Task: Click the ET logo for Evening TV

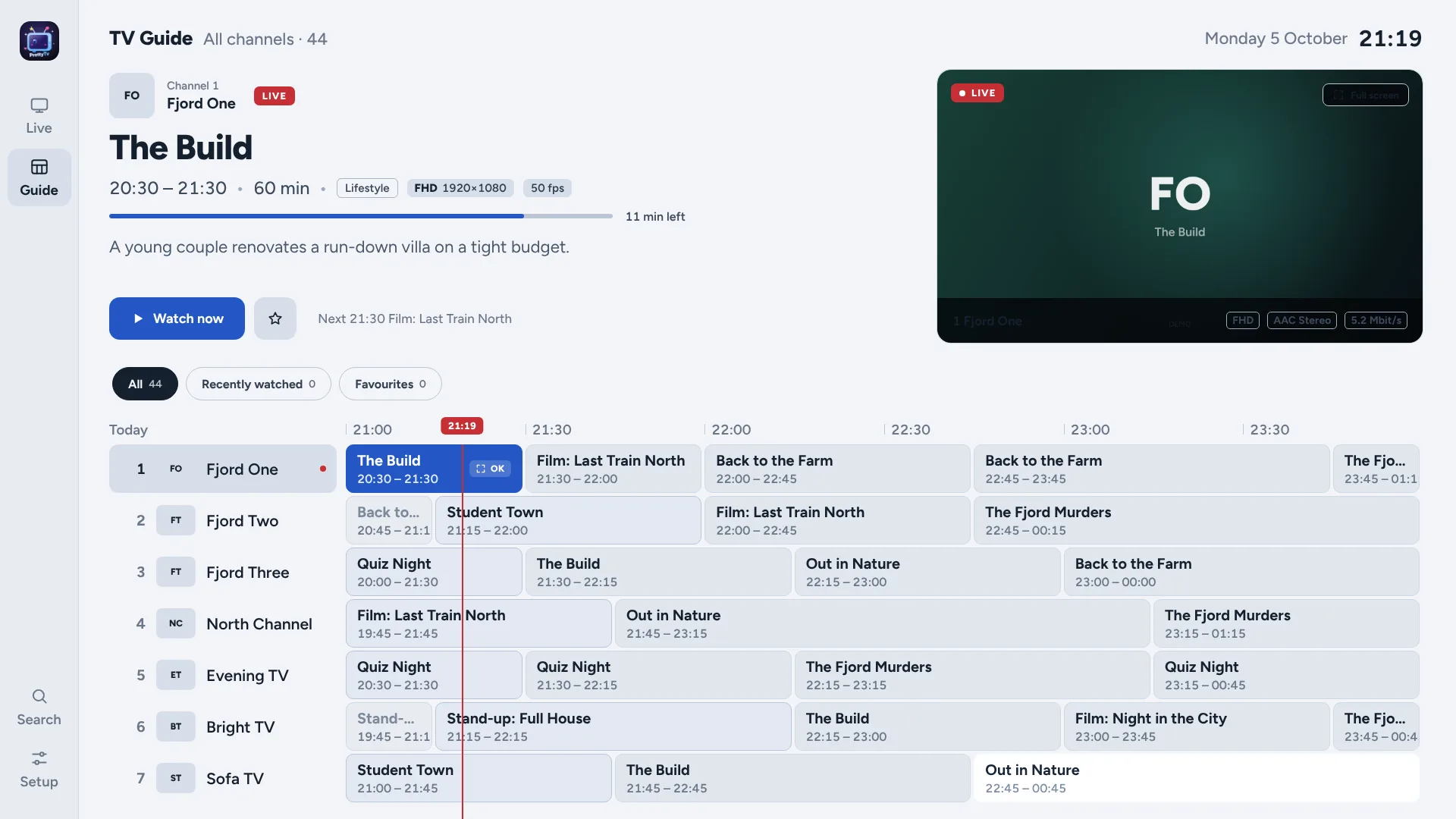Action: click(x=176, y=675)
